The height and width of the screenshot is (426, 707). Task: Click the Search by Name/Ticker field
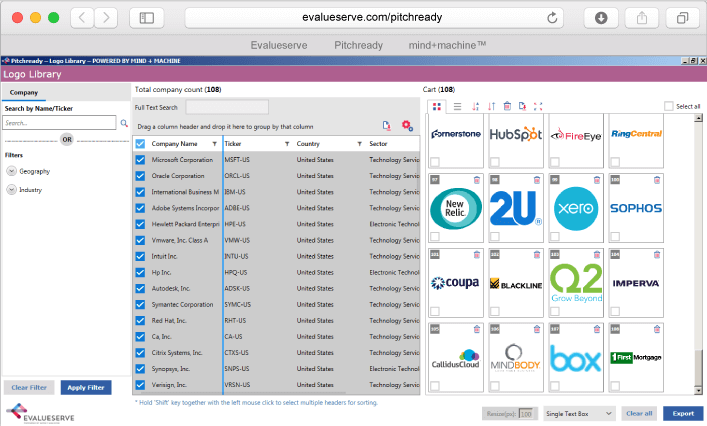[x=59, y=123]
